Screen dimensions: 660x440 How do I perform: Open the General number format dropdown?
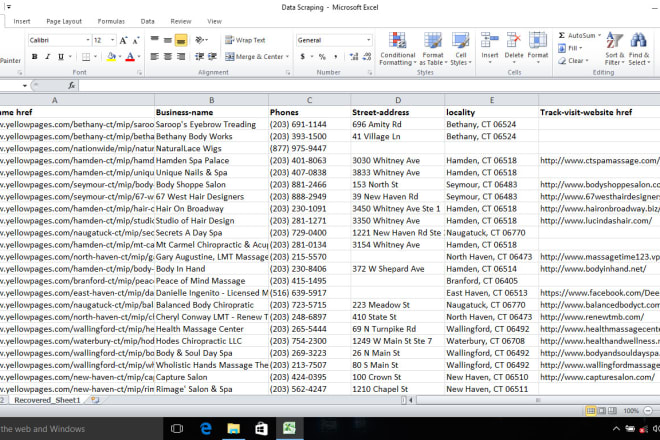(x=368, y=40)
